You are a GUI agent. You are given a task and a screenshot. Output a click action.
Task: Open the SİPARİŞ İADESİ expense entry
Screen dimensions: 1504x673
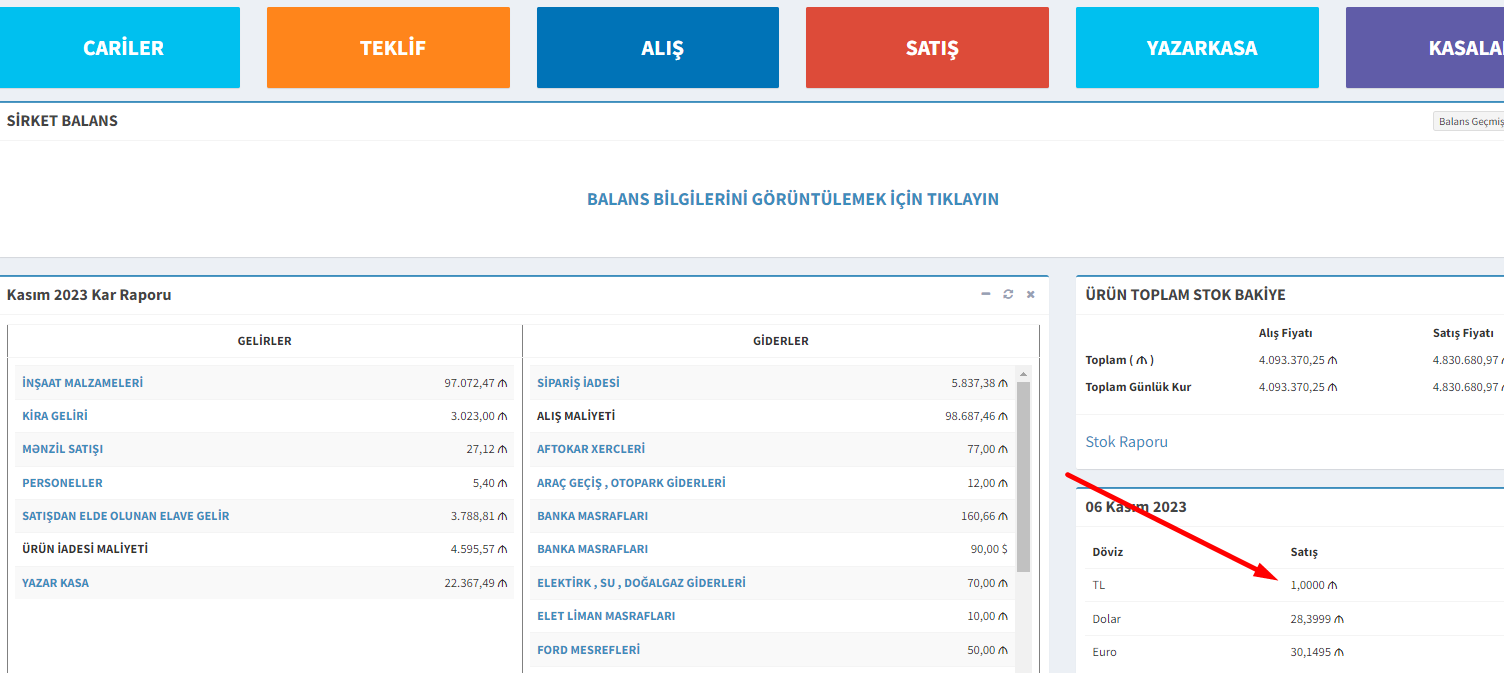pos(578,383)
